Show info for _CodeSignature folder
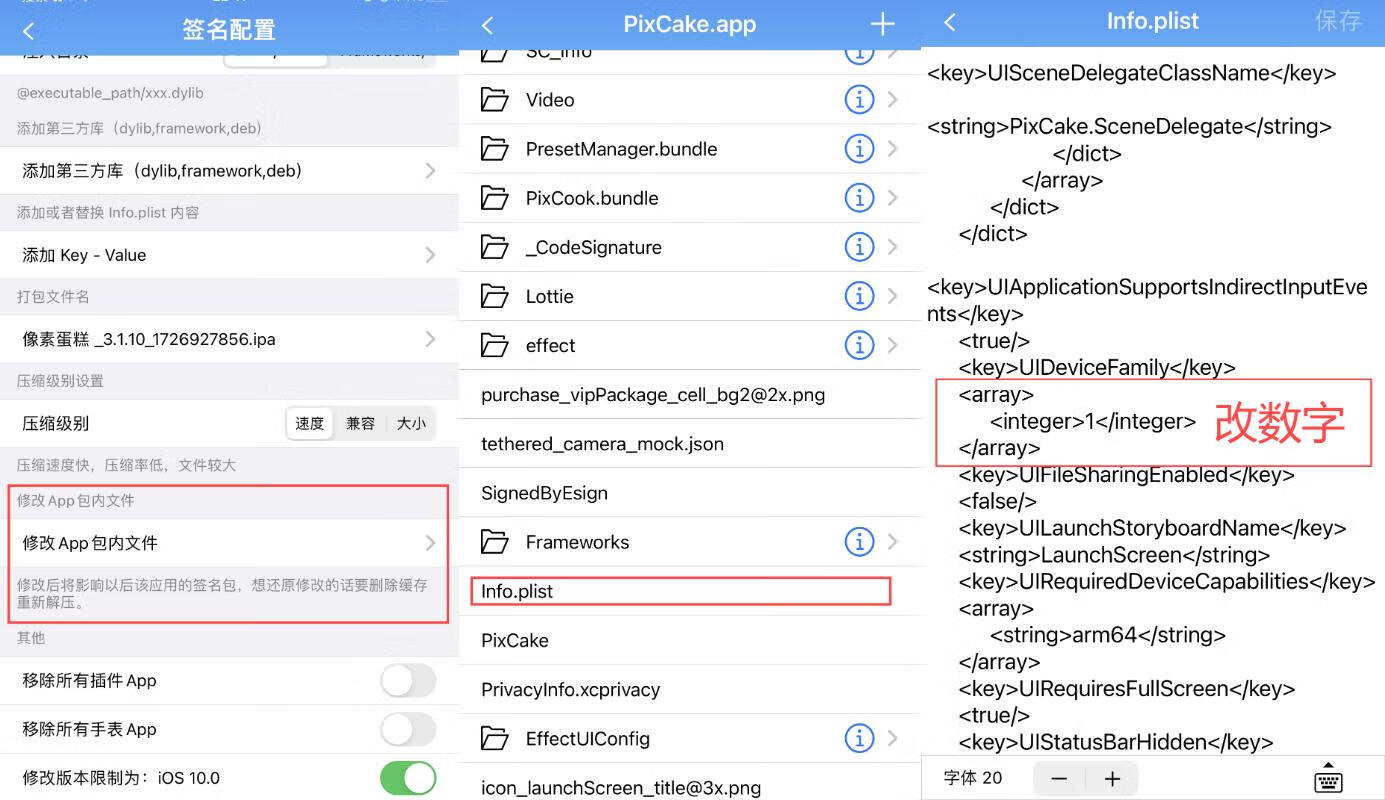Screen dimensions: 1385x800 (858, 247)
